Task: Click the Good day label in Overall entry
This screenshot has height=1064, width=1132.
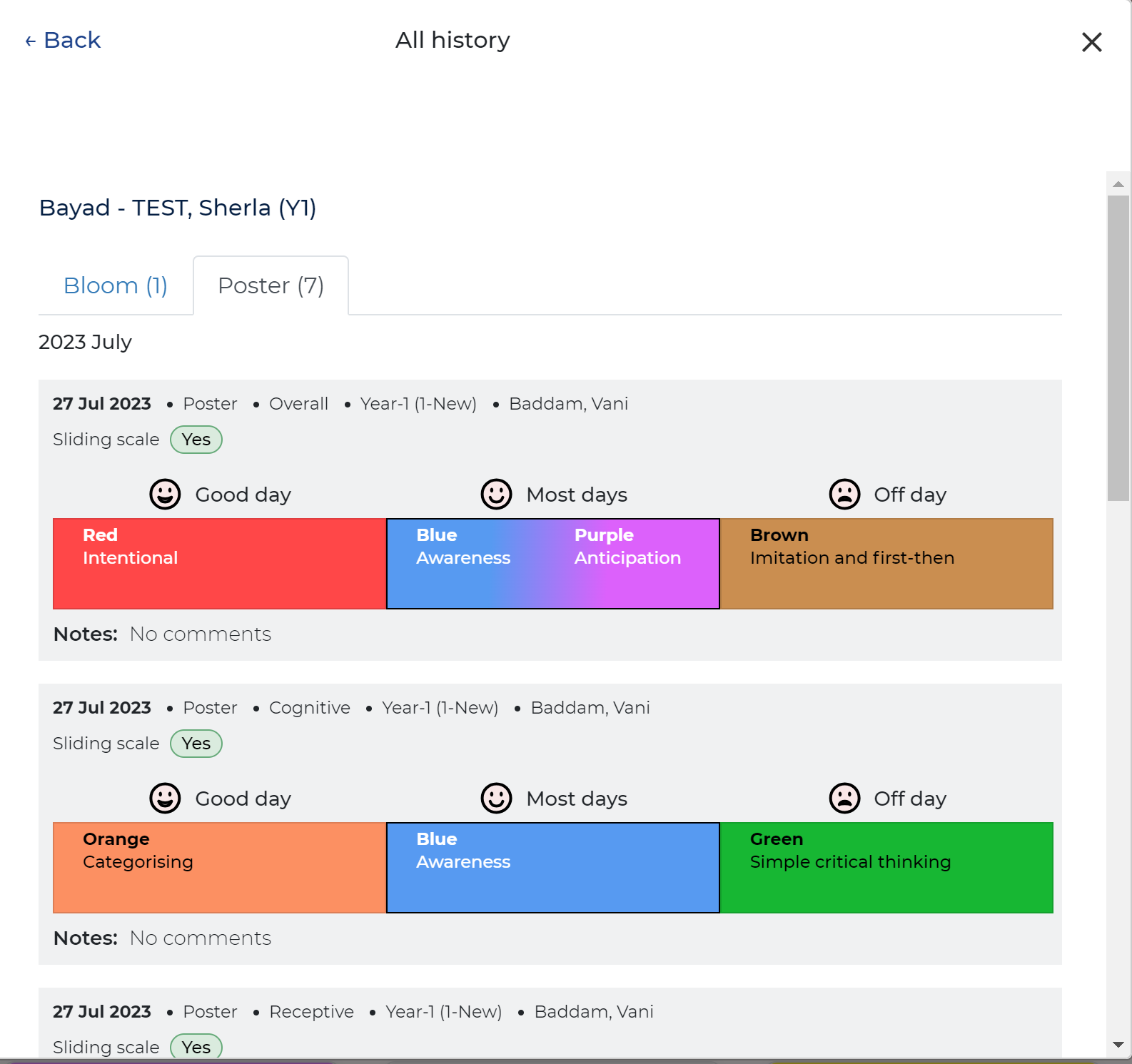Action: (243, 495)
